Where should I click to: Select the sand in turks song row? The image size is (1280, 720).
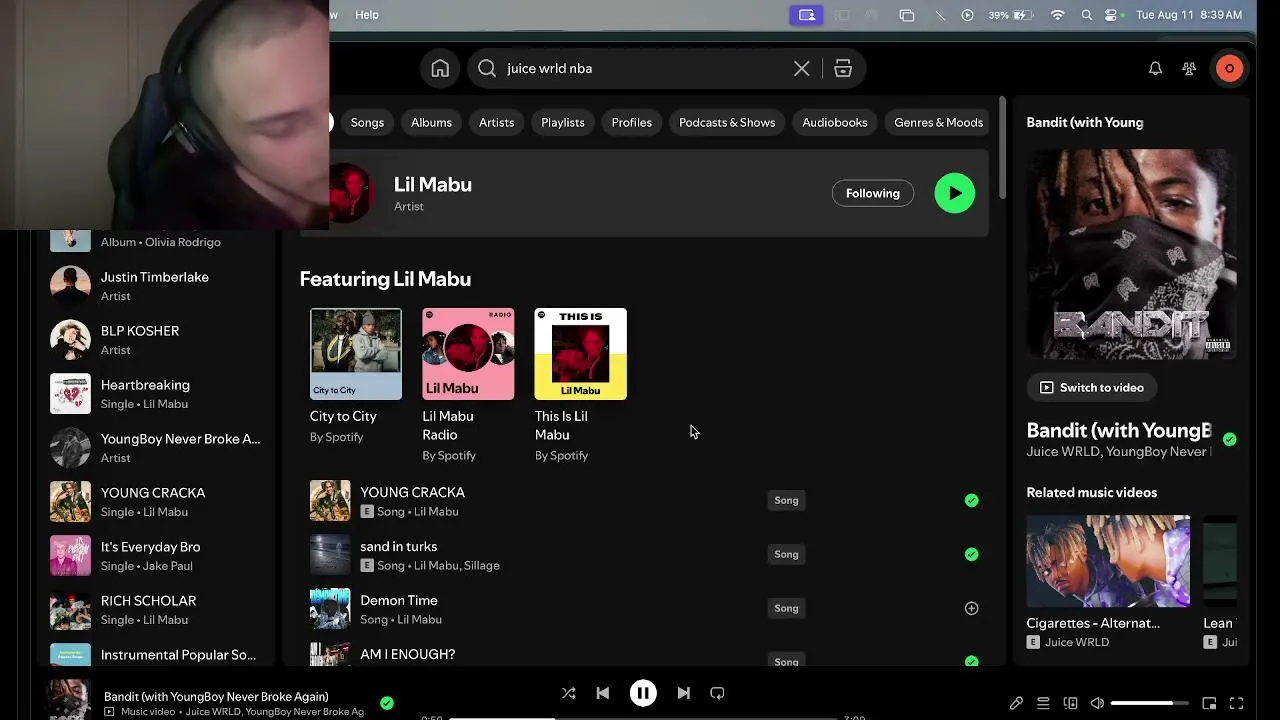coord(644,554)
